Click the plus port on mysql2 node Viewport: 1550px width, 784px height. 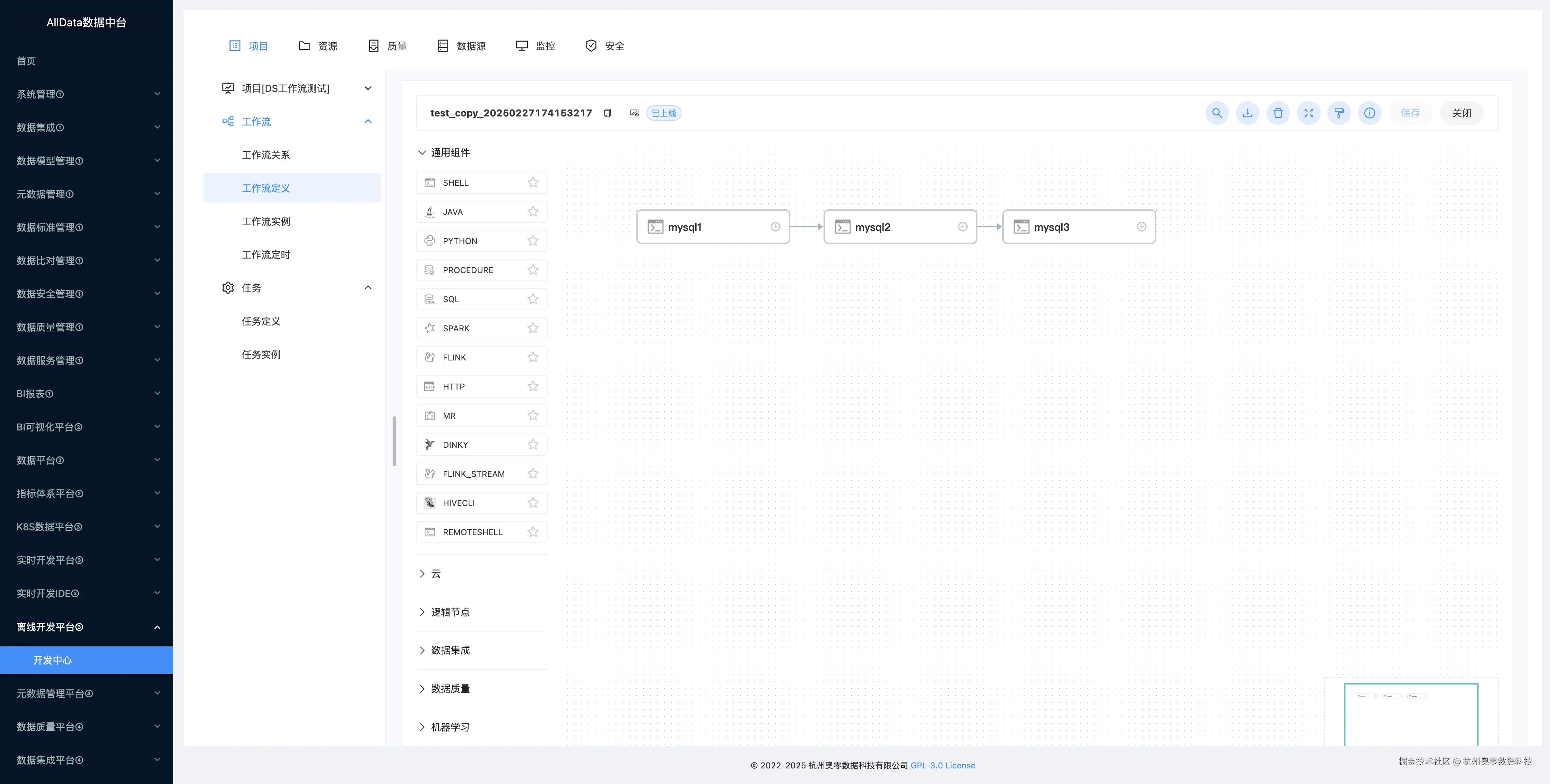point(963,227)
